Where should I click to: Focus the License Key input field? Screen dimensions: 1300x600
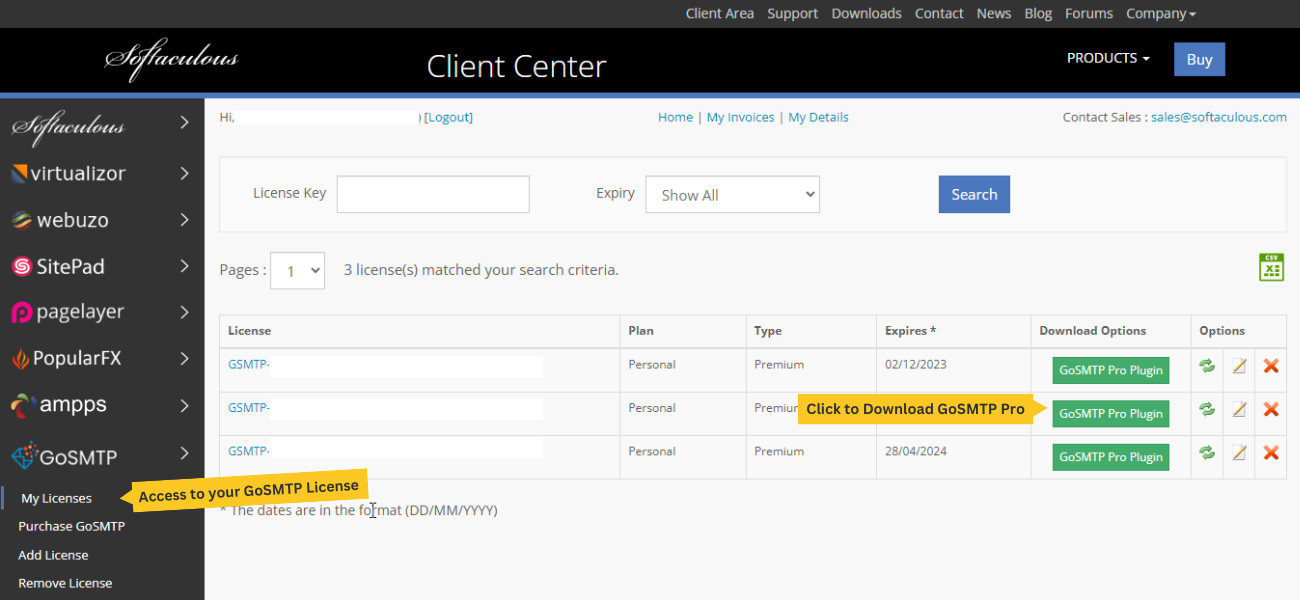(x=433, y=194)
